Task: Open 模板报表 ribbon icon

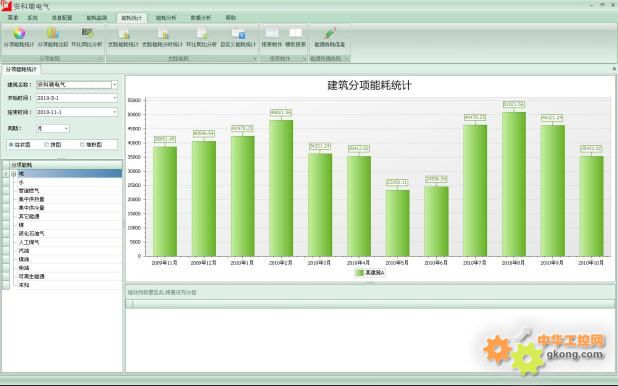Action: pos(295,33)
